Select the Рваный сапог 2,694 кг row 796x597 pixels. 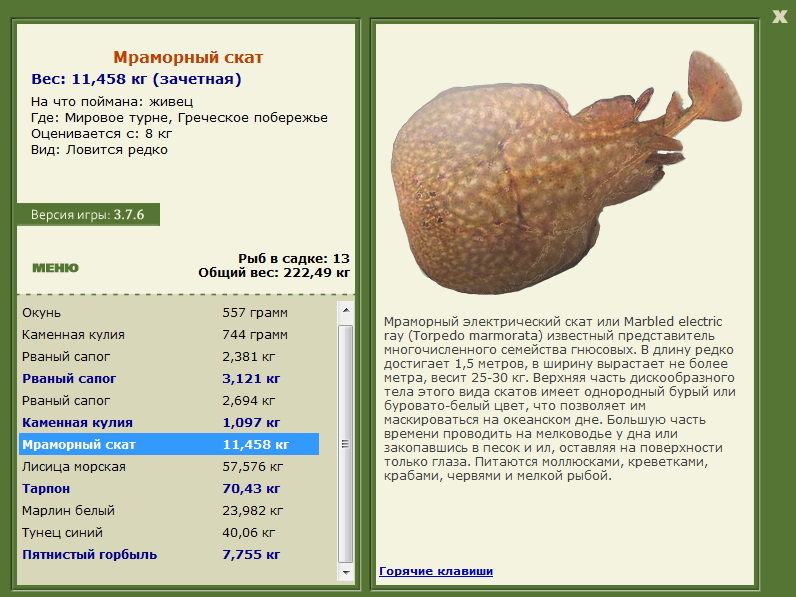click(169, 401)
